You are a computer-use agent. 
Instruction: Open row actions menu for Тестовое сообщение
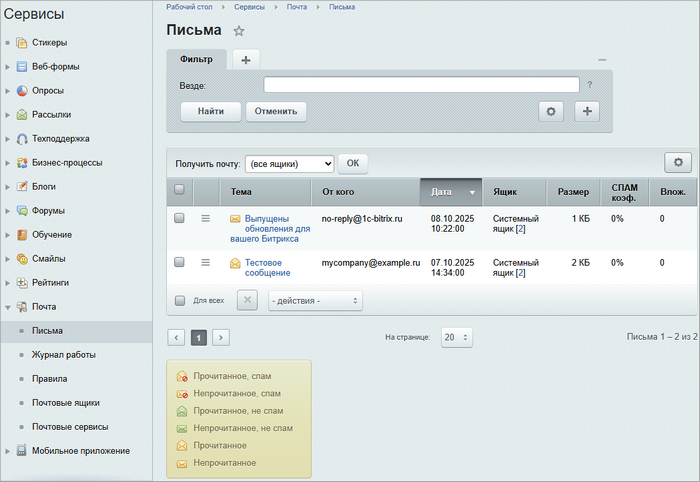[x=205, y=262]
